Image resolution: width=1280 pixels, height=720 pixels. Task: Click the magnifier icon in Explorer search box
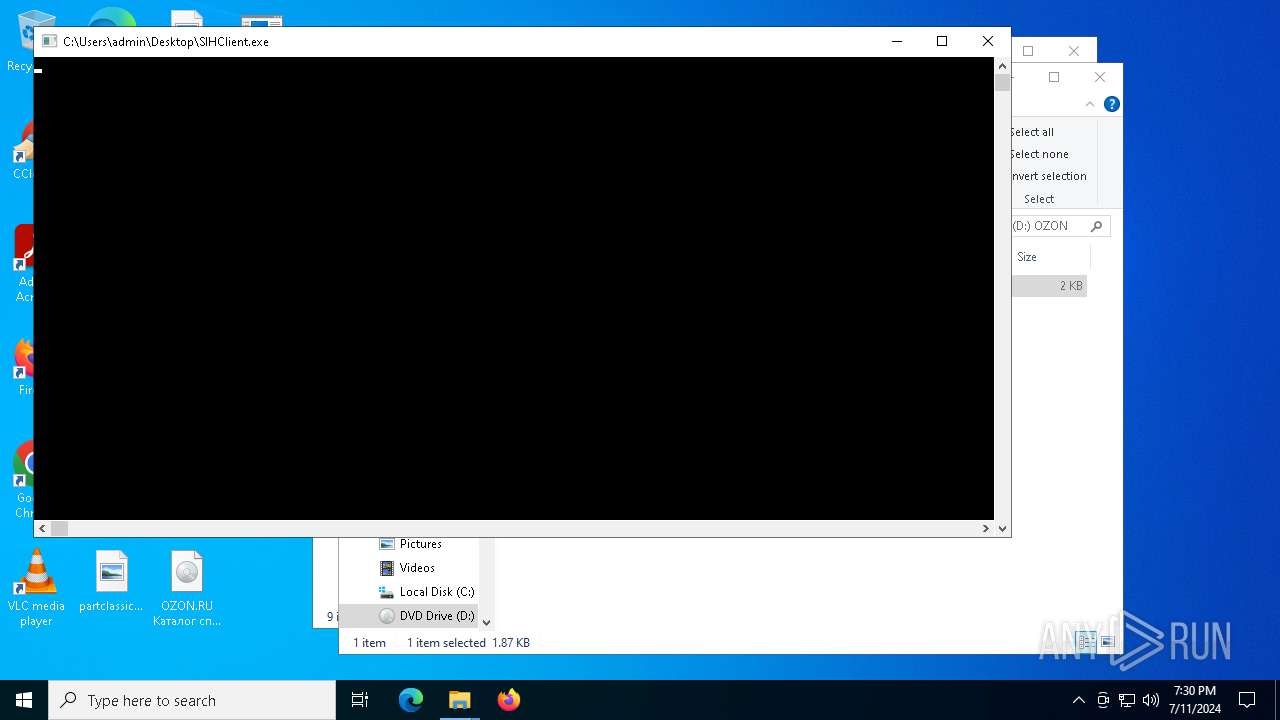point(1096,226)
